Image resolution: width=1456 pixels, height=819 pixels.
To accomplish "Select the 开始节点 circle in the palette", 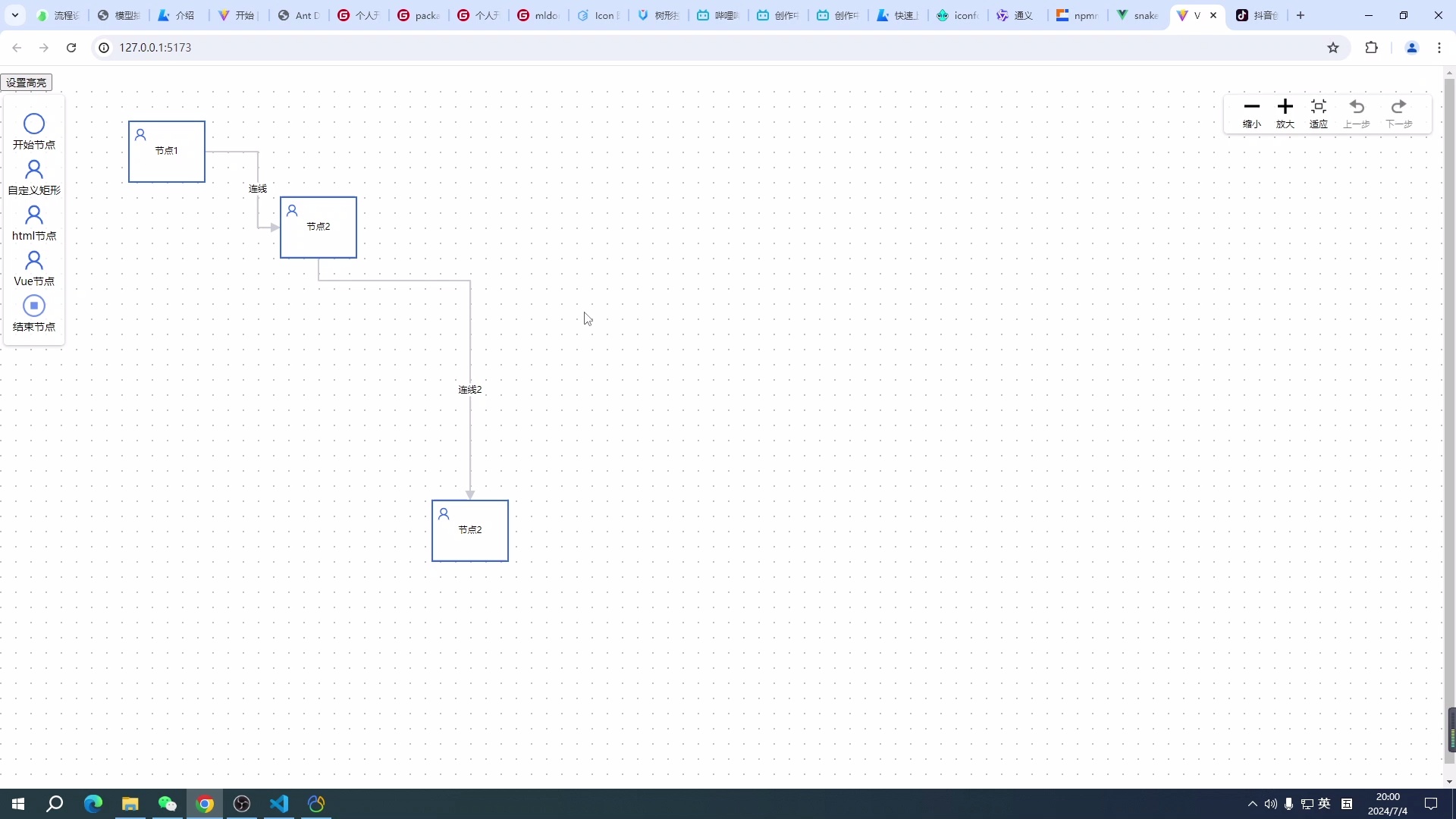I will [x=33, y=123].
